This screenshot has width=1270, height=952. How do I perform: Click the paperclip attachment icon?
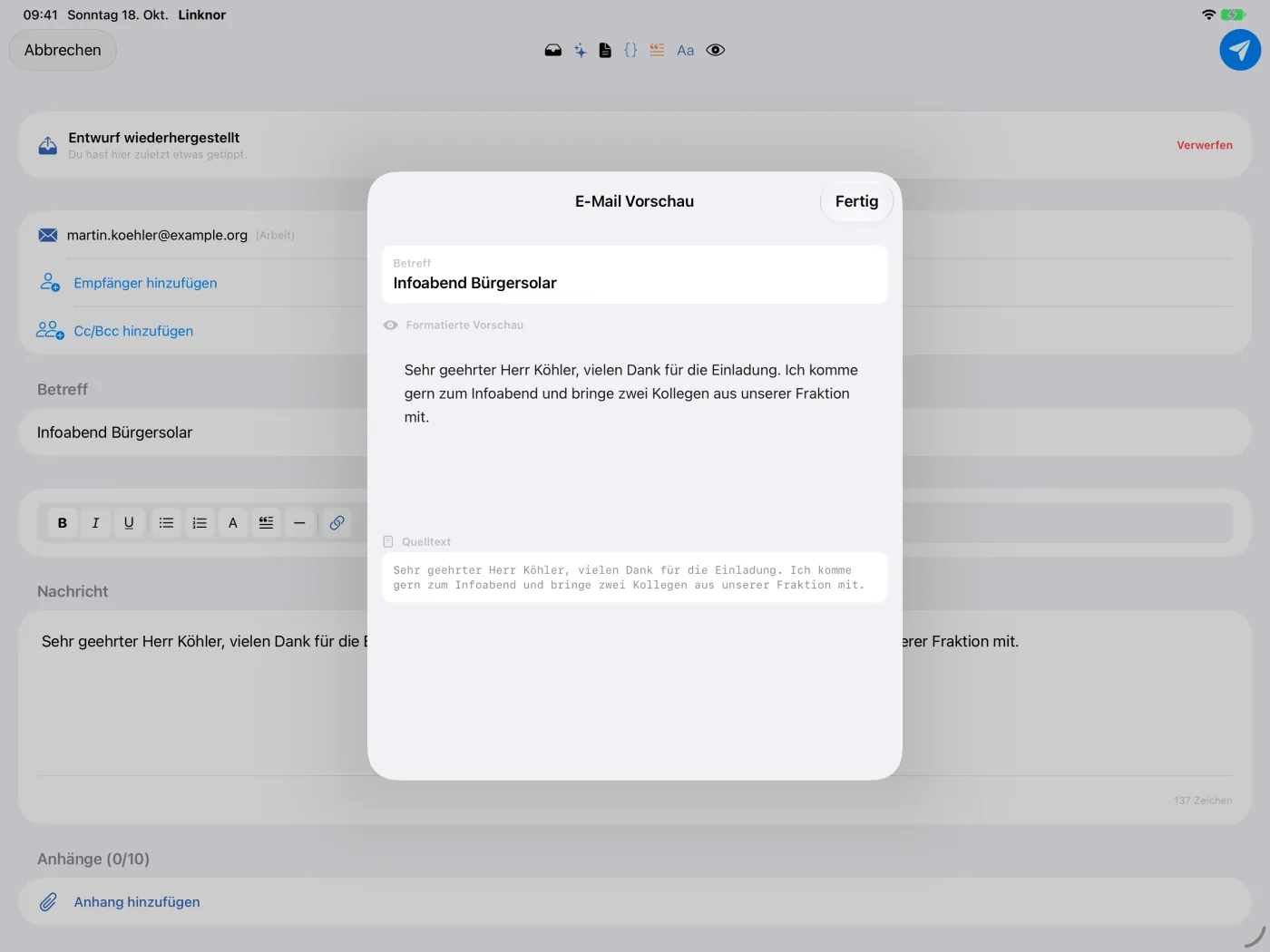[48, 902]
